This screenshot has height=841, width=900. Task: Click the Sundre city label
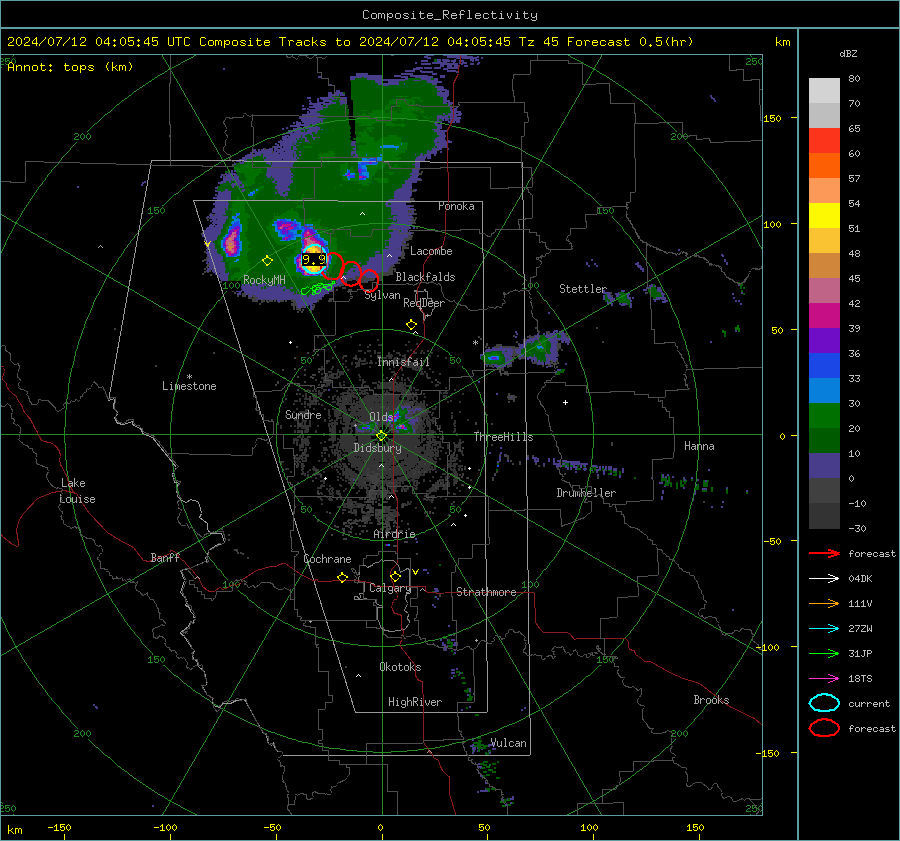[303, 414]
